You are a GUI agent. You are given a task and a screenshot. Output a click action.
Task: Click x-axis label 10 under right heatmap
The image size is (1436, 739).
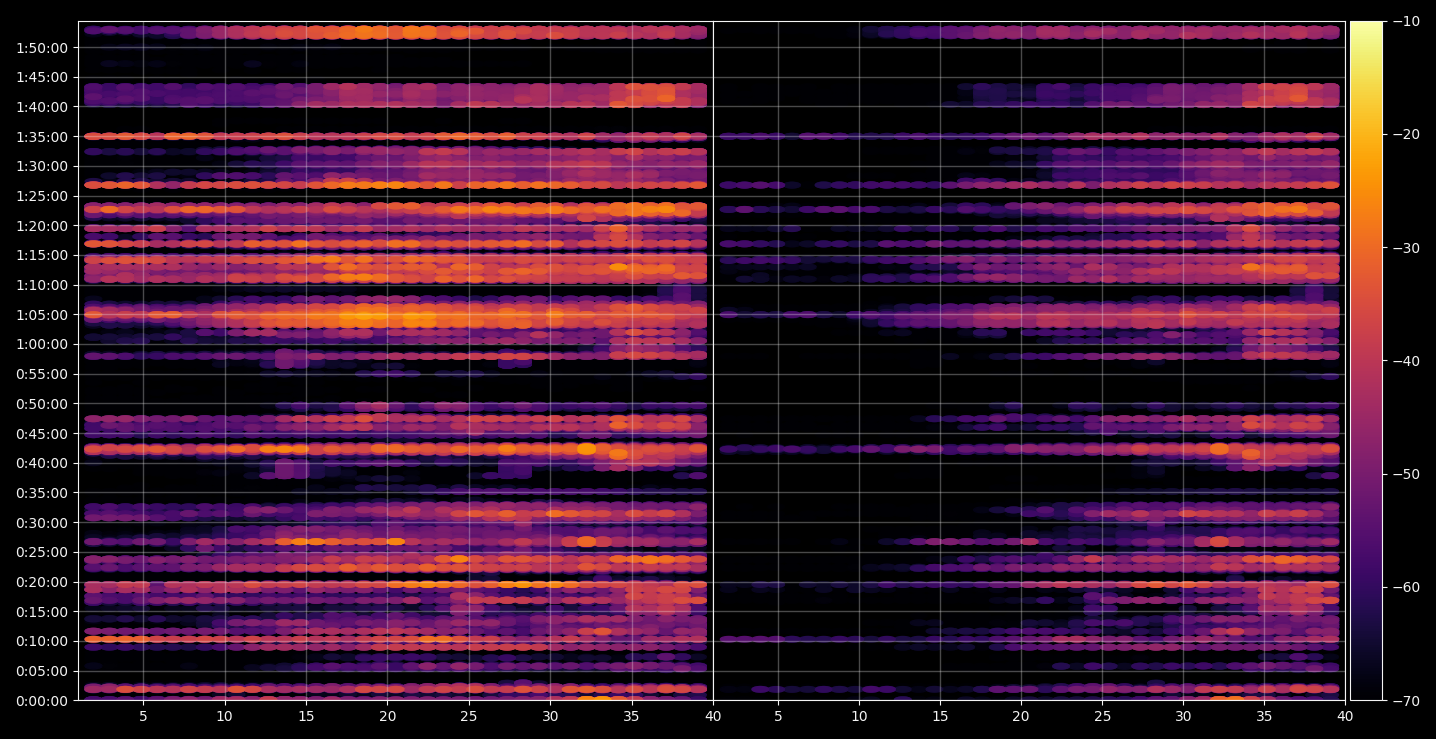pos(858,717)
